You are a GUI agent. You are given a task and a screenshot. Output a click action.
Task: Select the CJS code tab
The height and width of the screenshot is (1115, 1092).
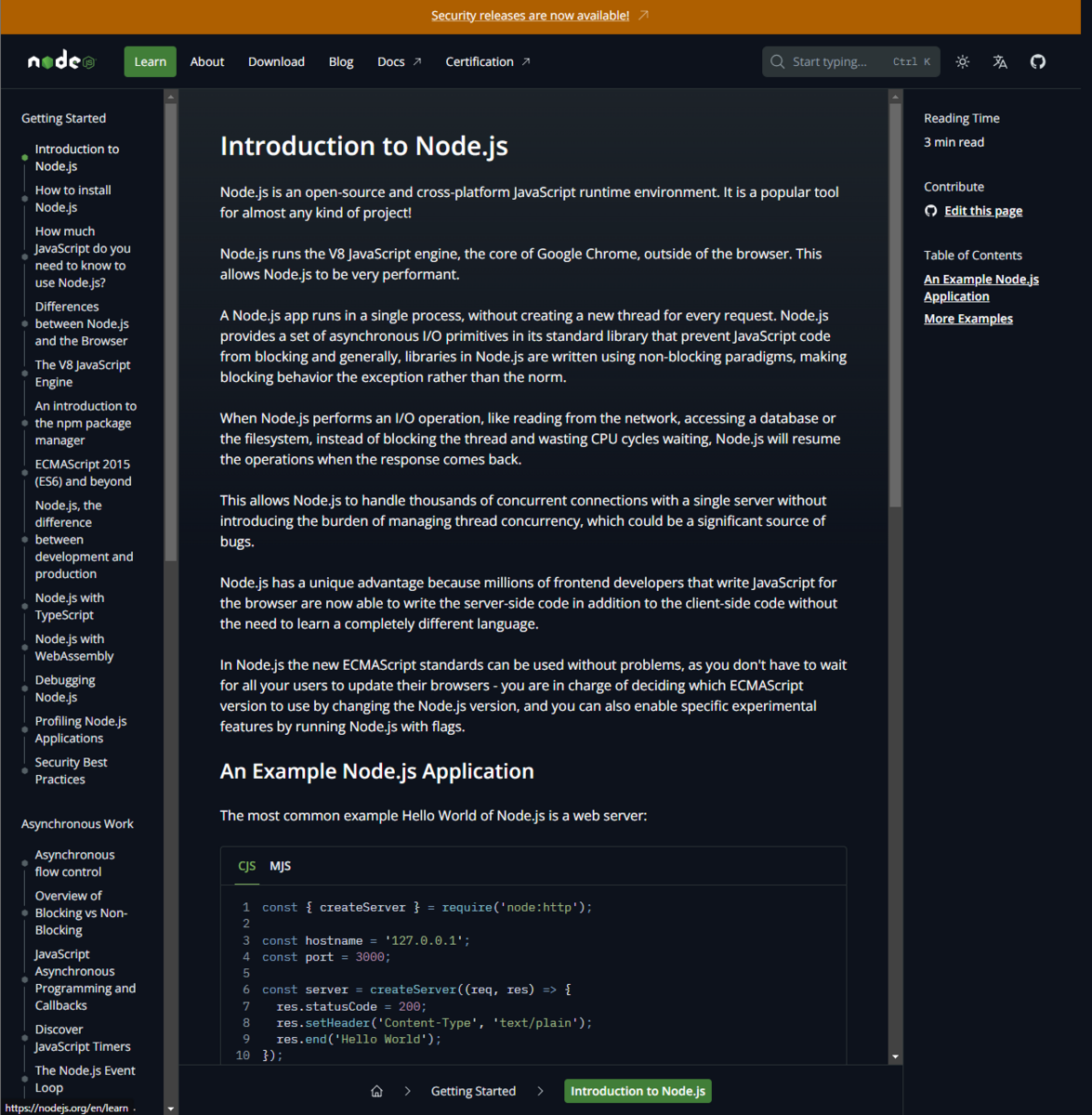pos(245,865)
